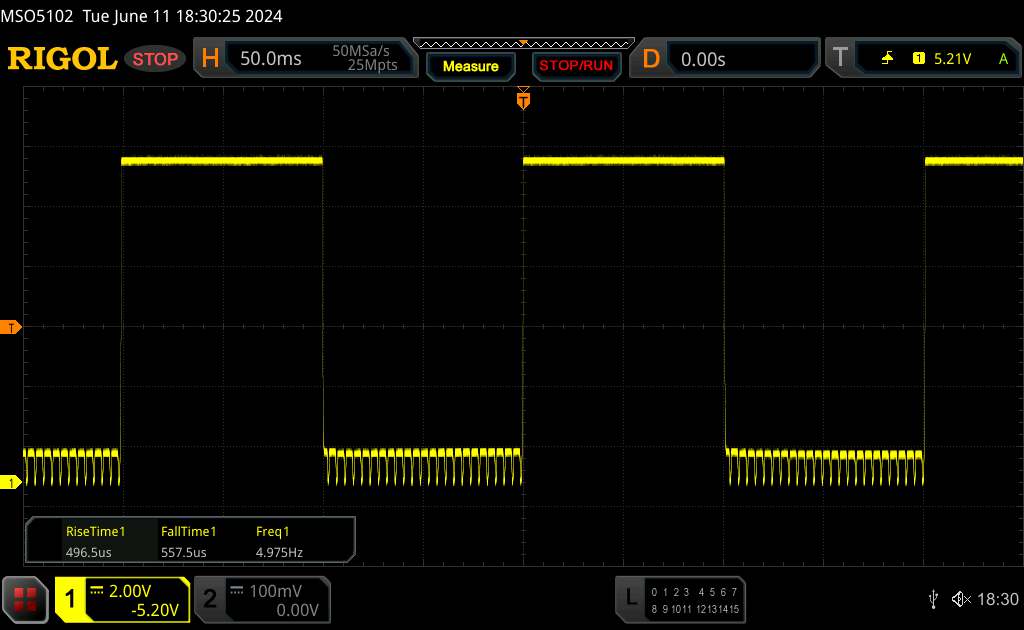Select the FallTime1 measurement item

(189, 541)
